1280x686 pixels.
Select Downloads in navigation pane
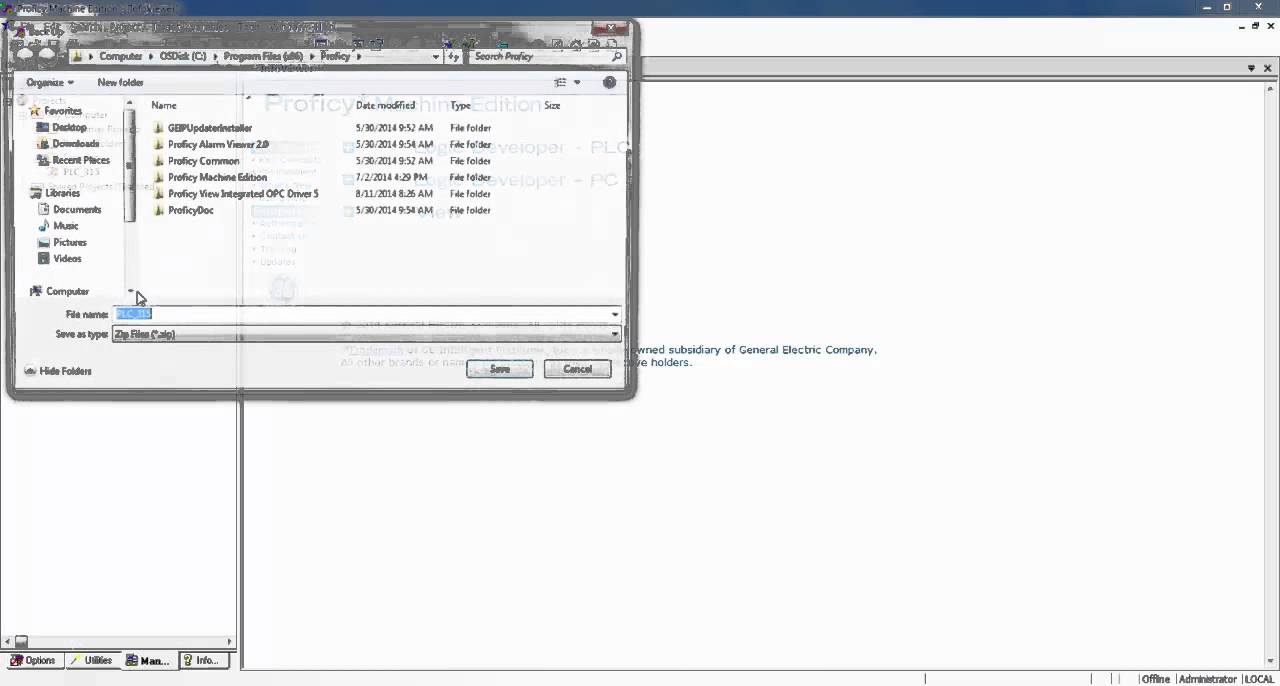click(75, 144)
